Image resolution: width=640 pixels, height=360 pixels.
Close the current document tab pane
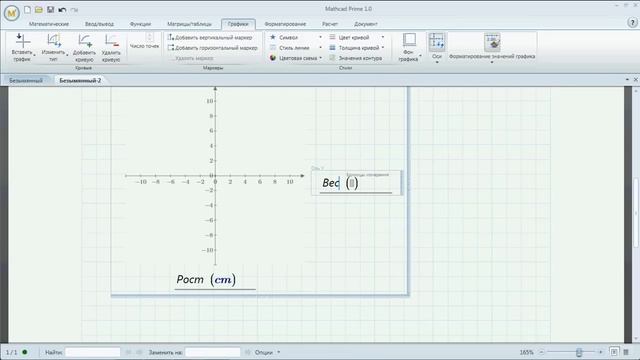coord(636,80)
